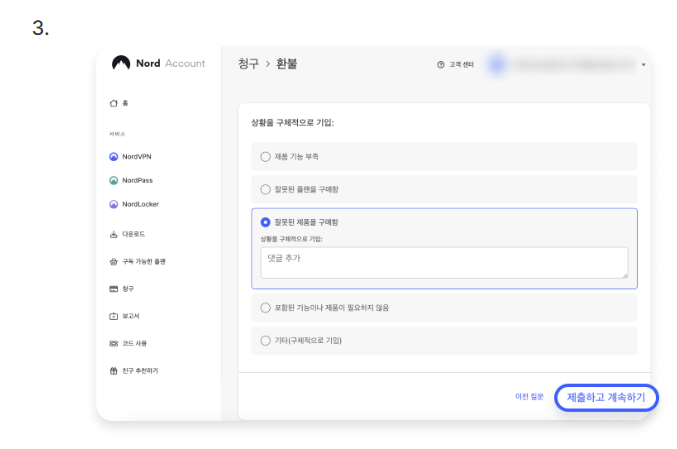Click the 제출하고 계속하기 submit button
This screenshot has width=677, height=449.
[606, 397]
